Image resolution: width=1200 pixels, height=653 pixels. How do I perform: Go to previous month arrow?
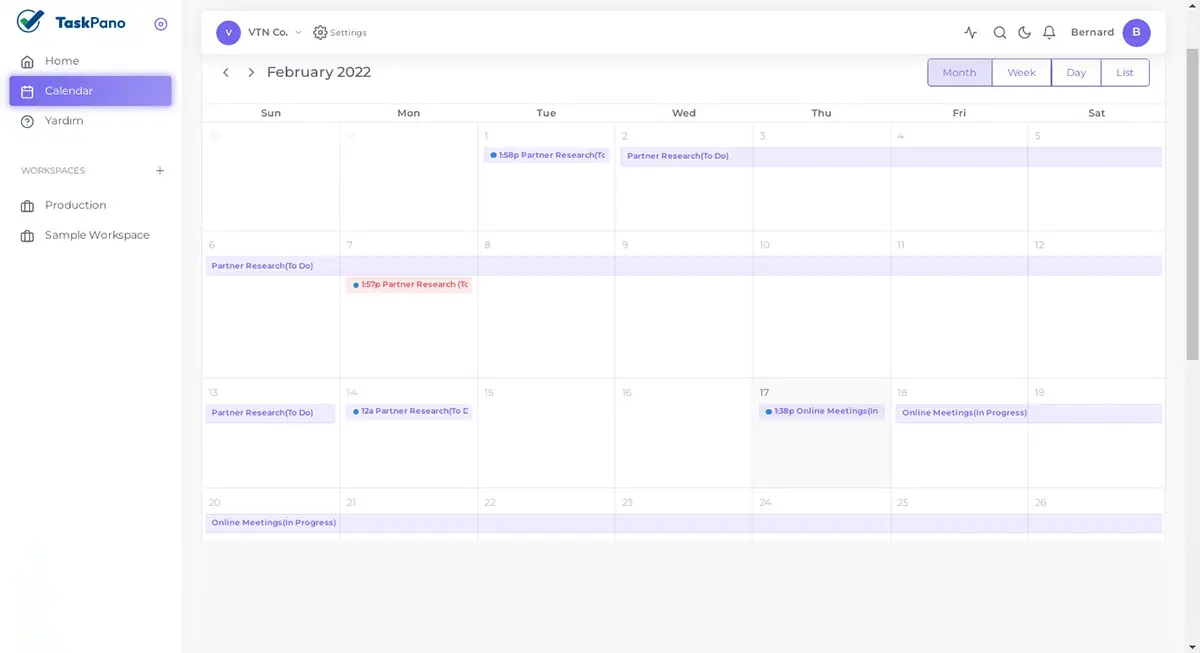(x=226, y=73)
